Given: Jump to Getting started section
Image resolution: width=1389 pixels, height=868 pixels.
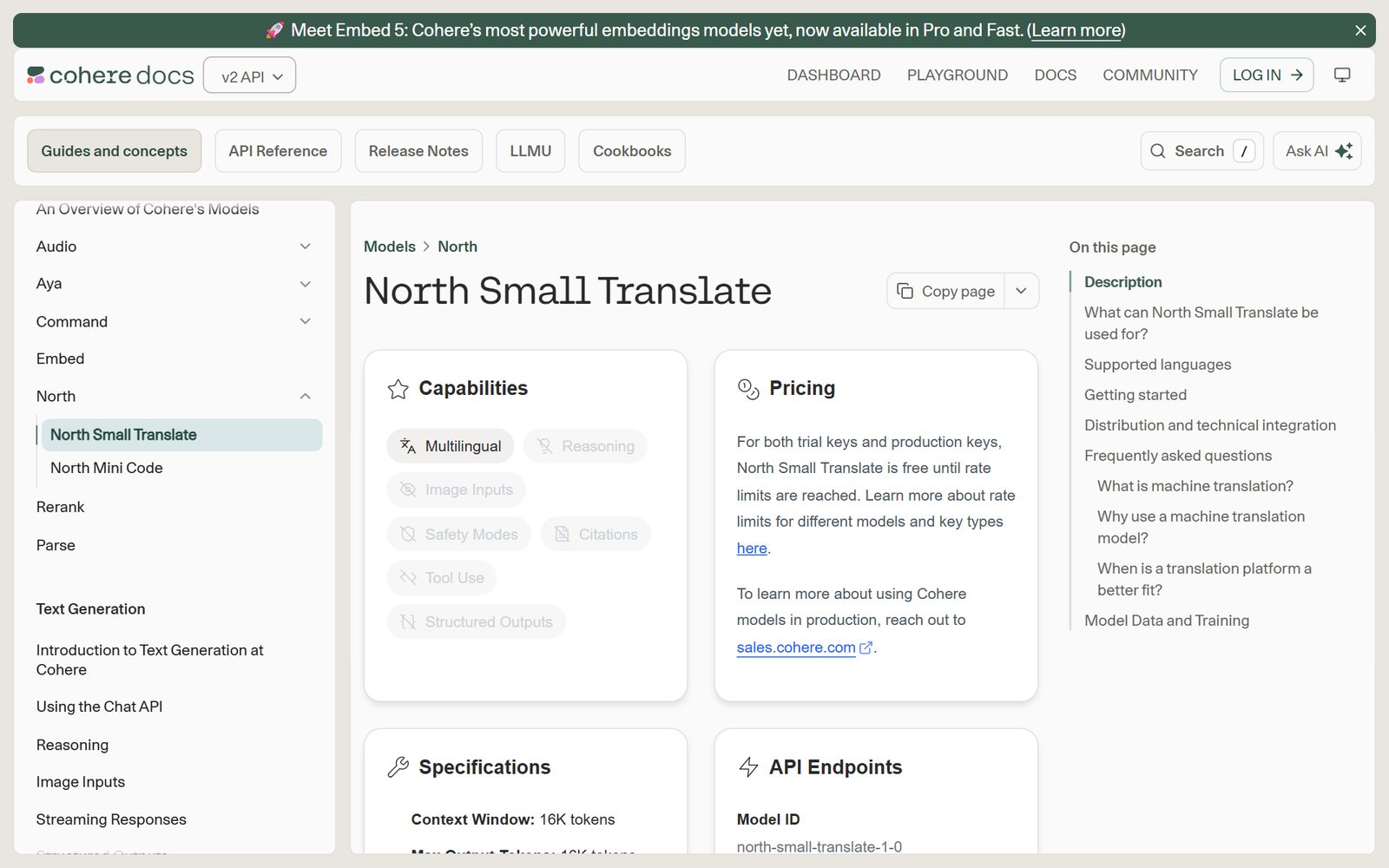Looking at the screenshot, I should pyautogui.click(x=1136, y=395).
